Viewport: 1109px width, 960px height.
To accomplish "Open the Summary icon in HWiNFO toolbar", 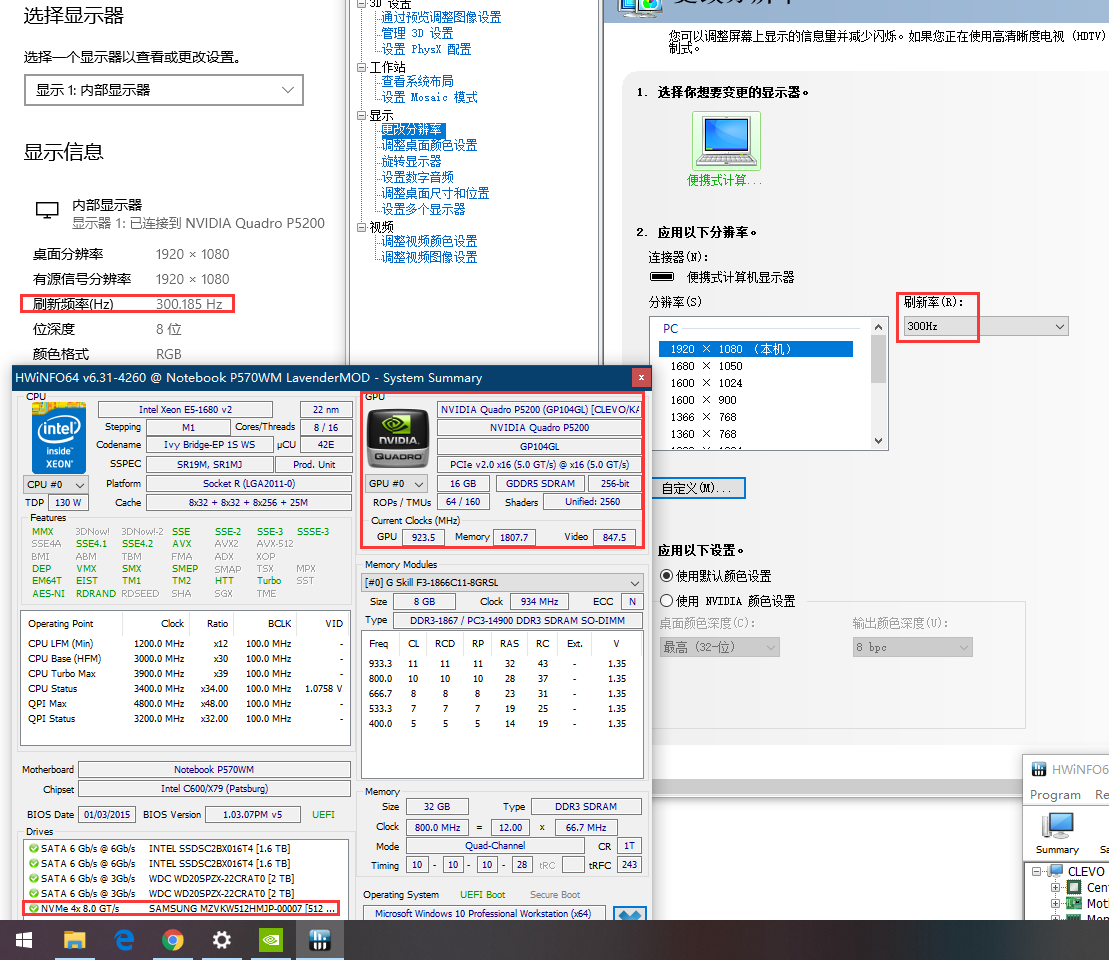I will click(x=1057, y=833).
